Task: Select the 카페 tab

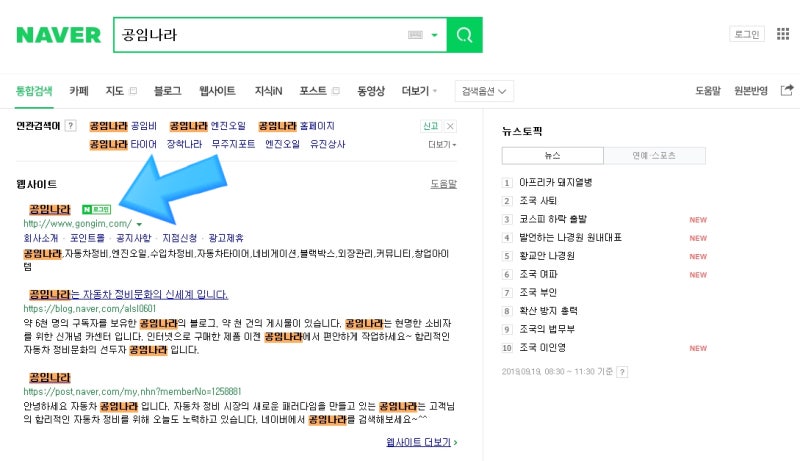Action: (79, 91)
